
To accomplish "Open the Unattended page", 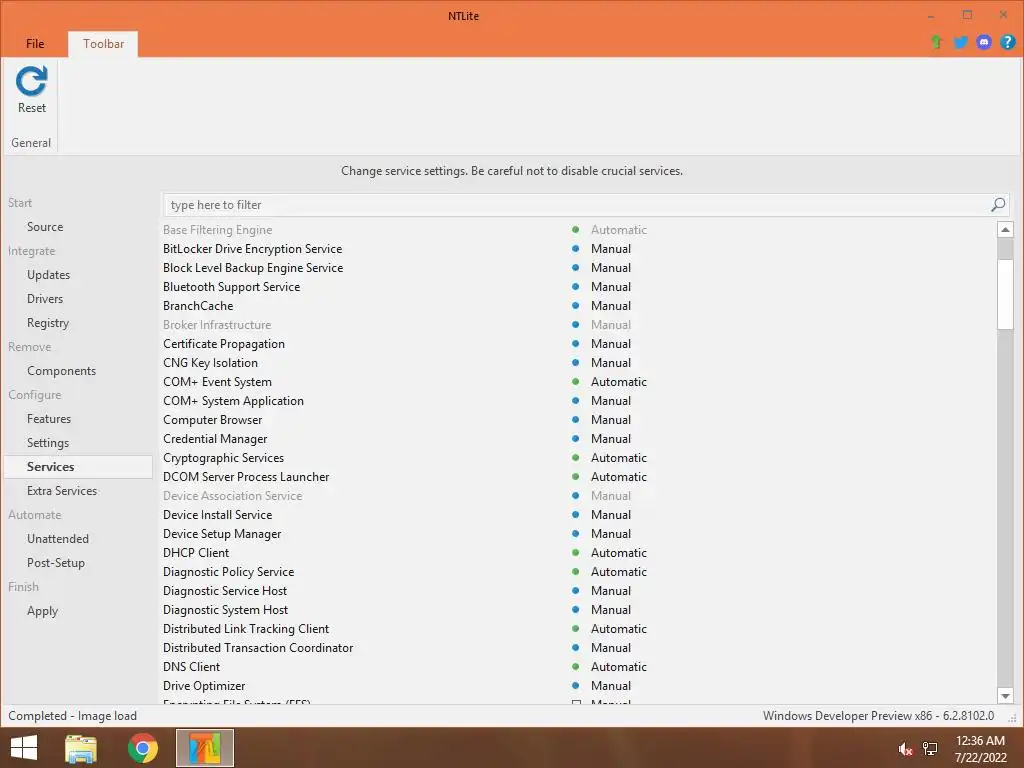I will pos(58,539).
